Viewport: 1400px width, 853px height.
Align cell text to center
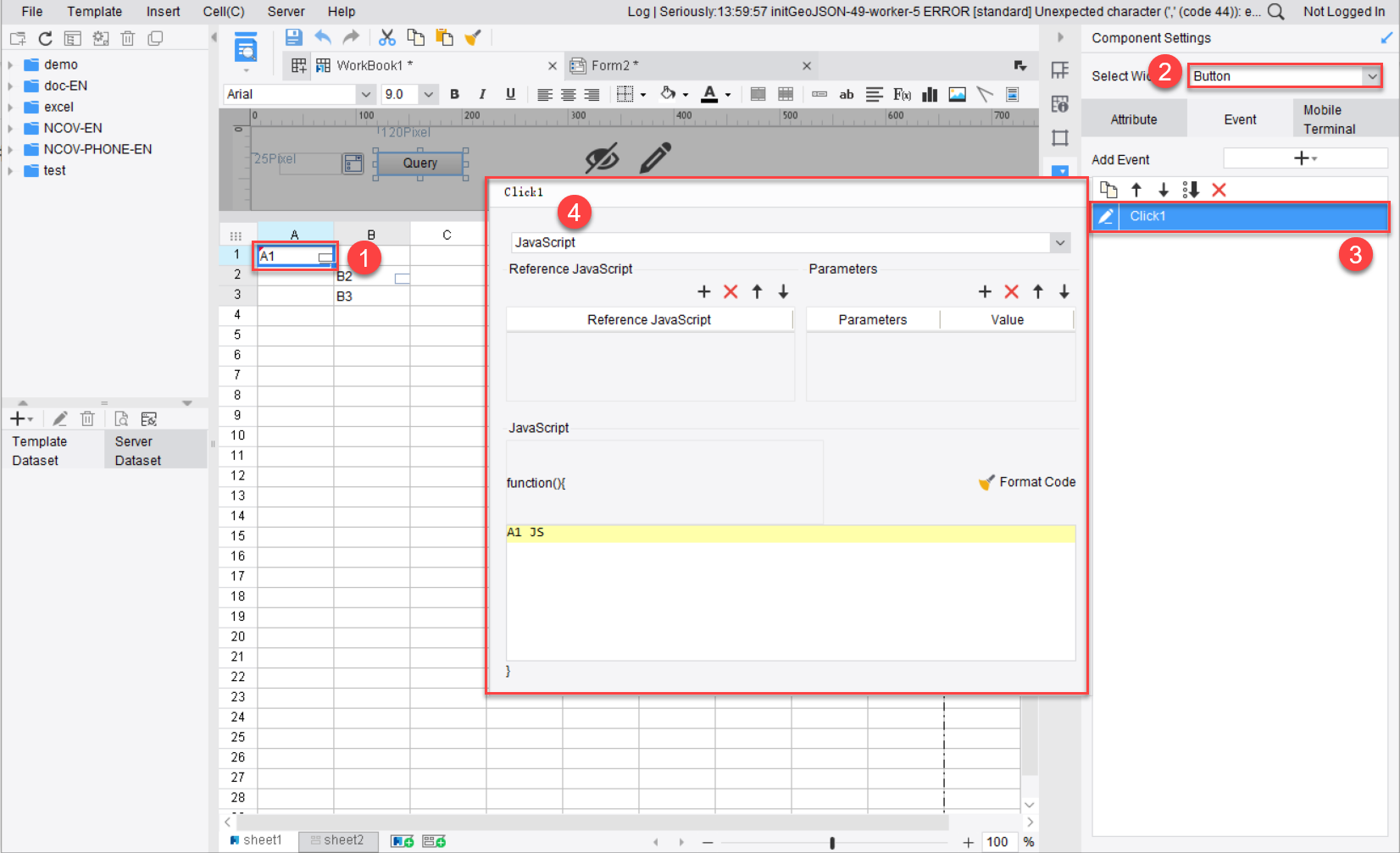pos(568,94)
